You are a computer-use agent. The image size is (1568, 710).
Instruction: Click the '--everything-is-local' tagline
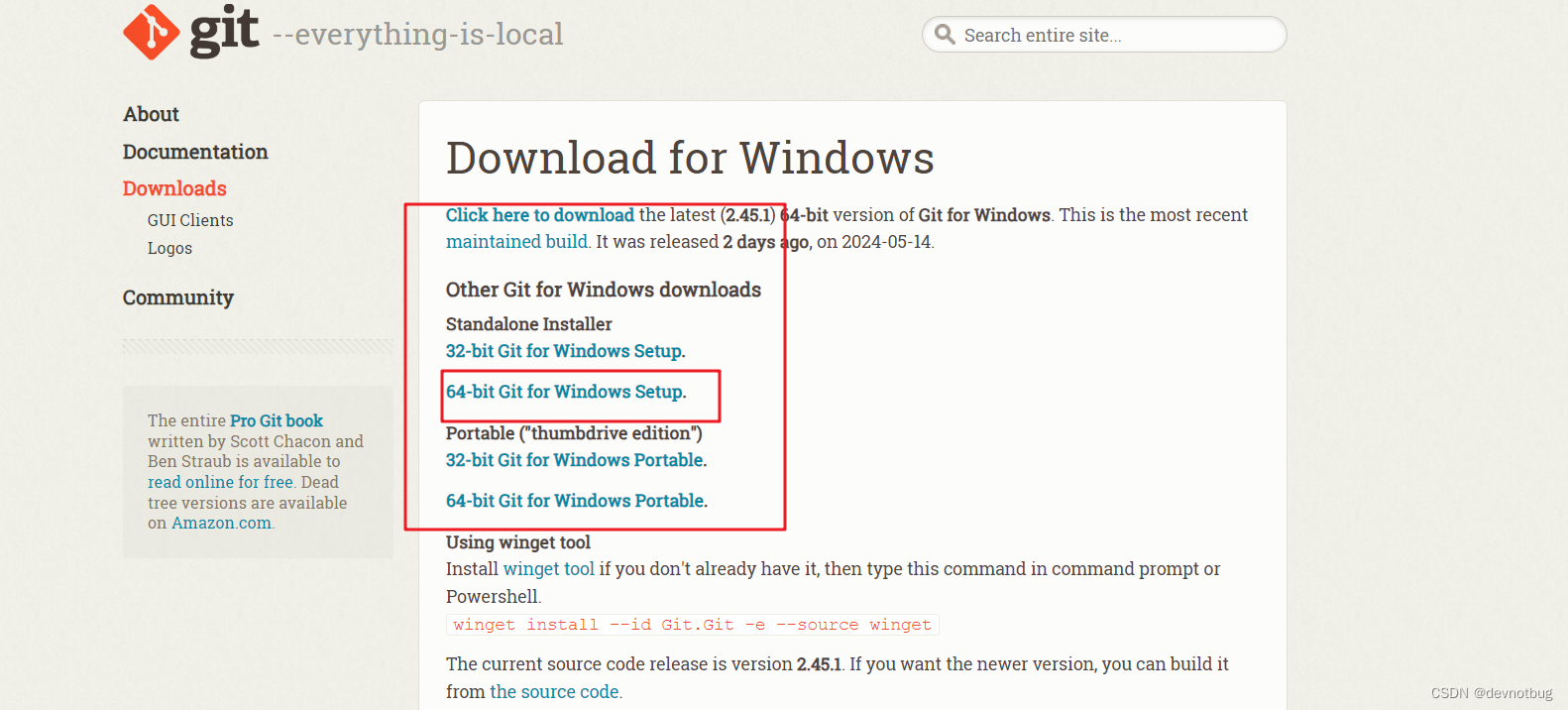417,35
